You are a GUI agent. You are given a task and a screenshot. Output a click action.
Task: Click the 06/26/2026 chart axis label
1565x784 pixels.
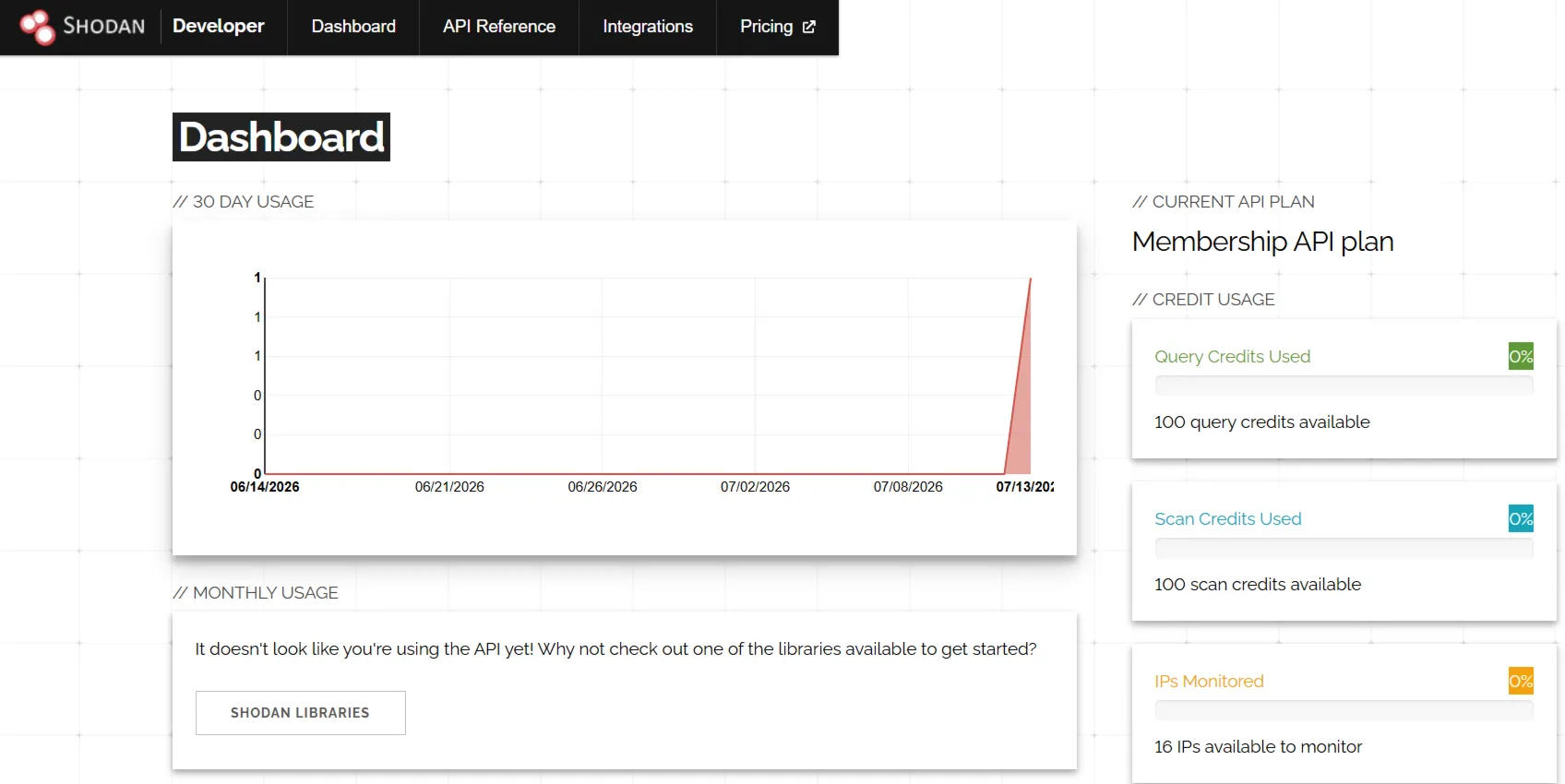tap(603, 487)
